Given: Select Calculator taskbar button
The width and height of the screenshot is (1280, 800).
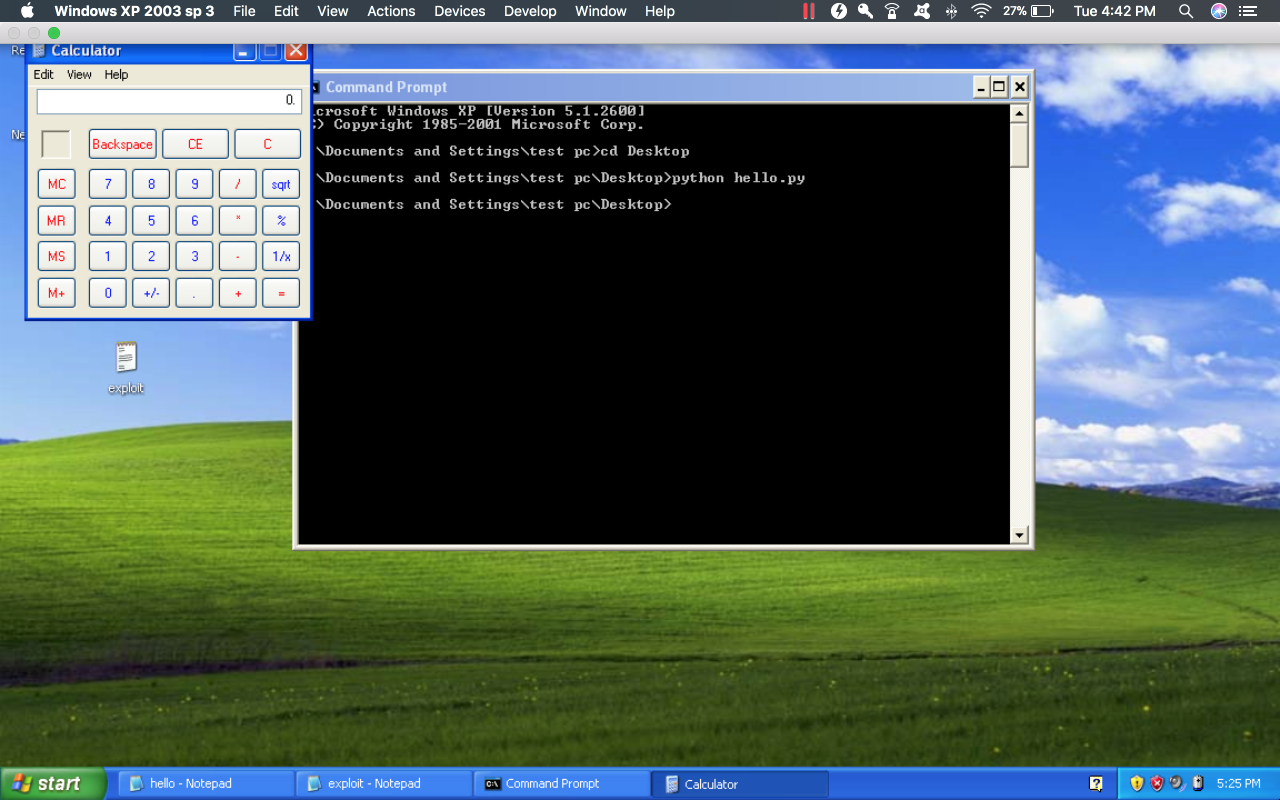Looking at the screenshot, I should [741, 784].
